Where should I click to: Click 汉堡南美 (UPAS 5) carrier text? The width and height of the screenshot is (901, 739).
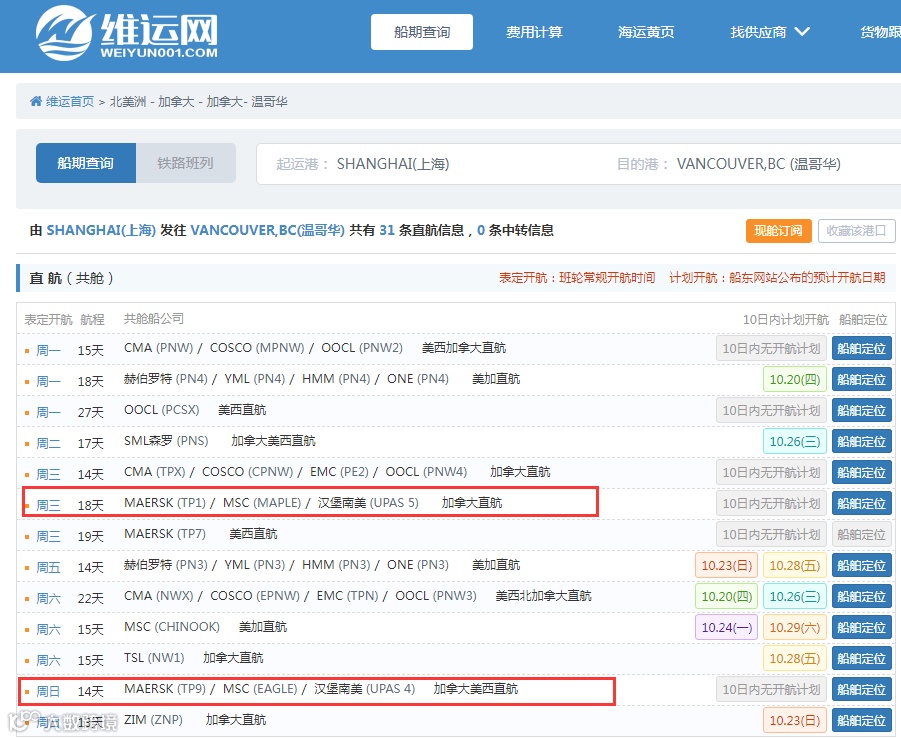(368, 503)
